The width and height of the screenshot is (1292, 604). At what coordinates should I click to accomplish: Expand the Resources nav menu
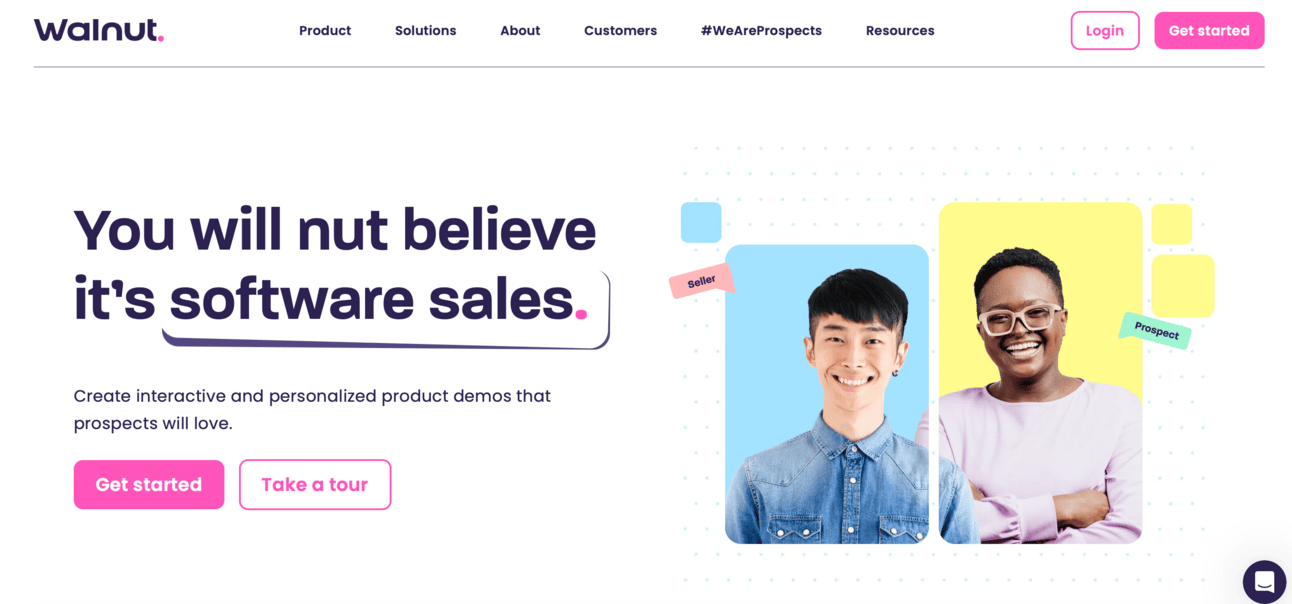click(900, 31)
